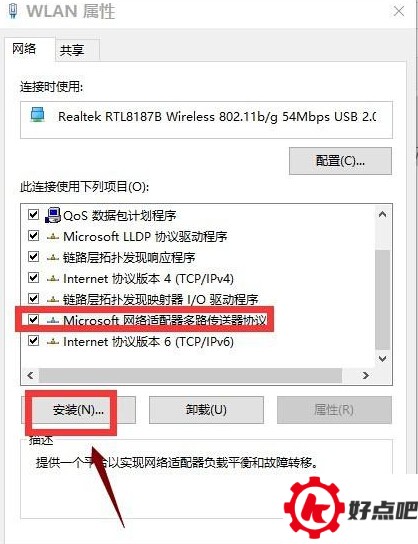Image resolution: width=418 pixels, height=544 pixels.
Task: Click the 好点吧 gear logo
Action: [314, 508]
